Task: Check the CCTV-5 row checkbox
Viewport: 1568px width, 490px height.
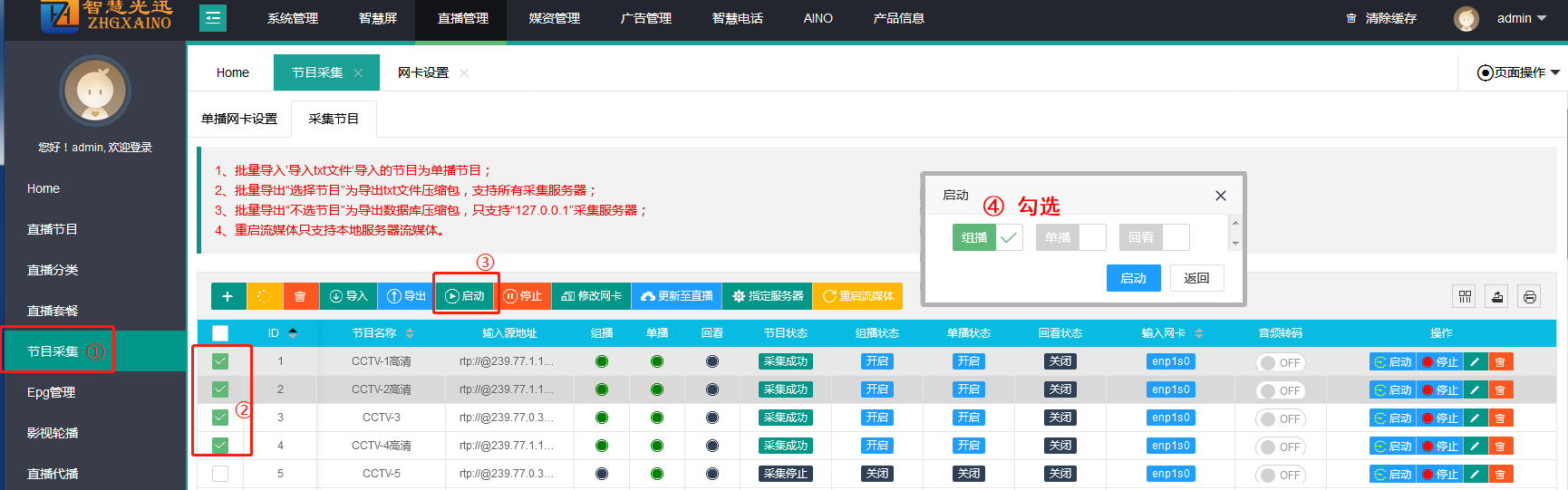Action: pos(220,474)
